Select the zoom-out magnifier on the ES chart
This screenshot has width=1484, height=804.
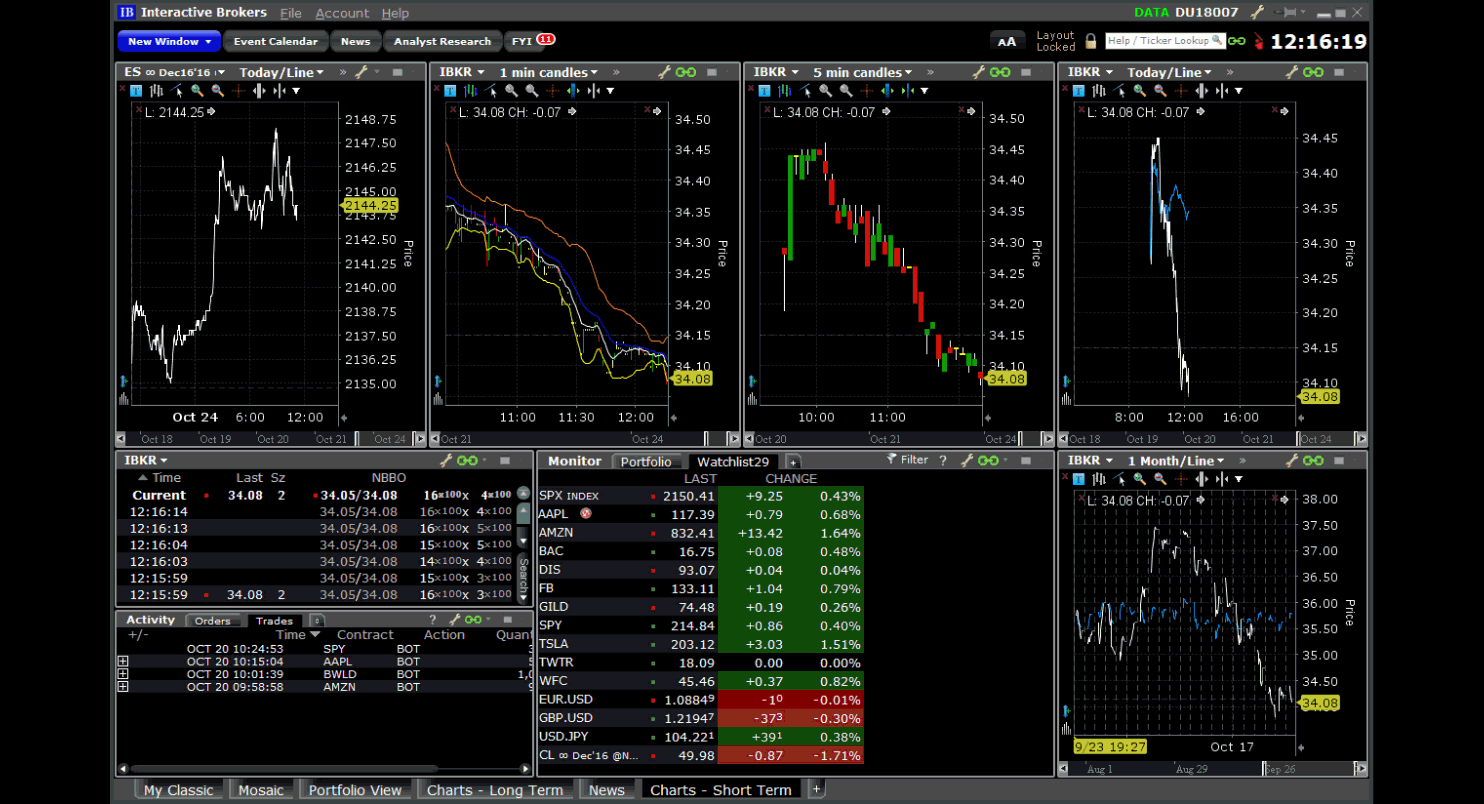(216, 90)
